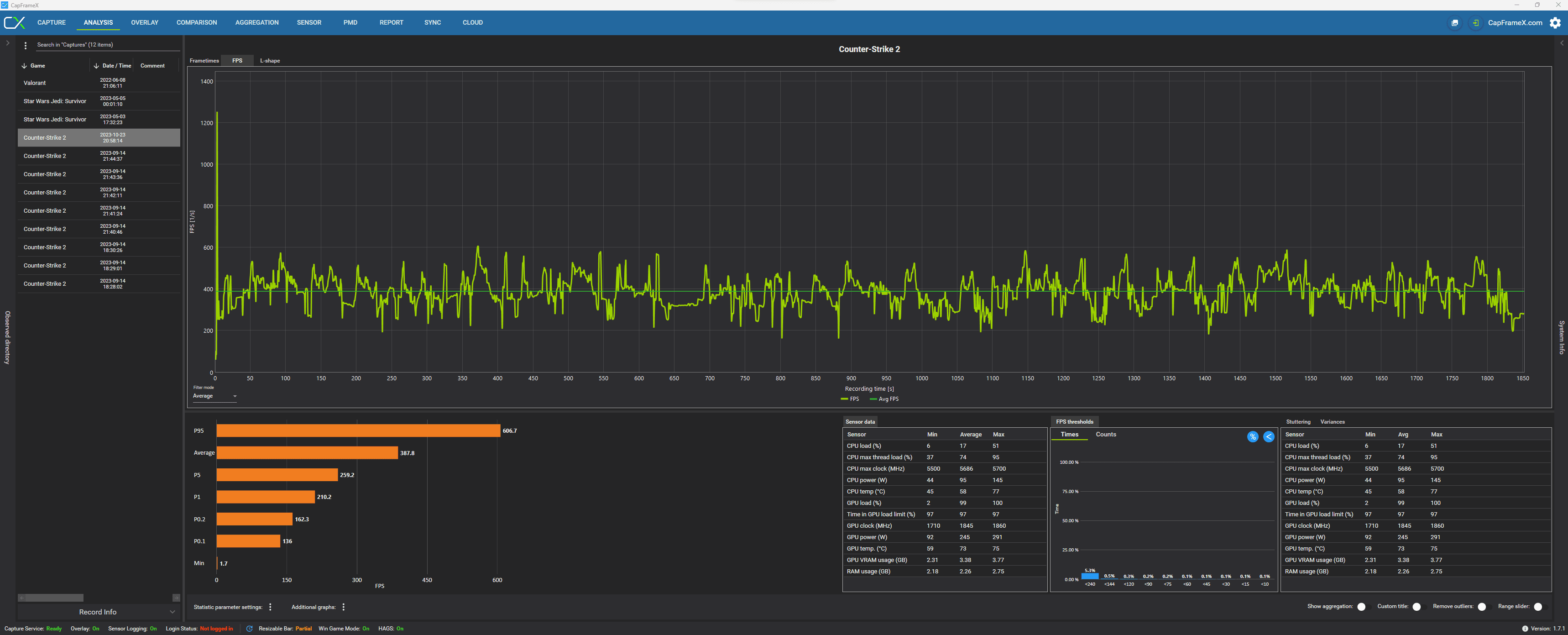Open the REPORT tab
1568x635 pixels.
pos(392,22)
